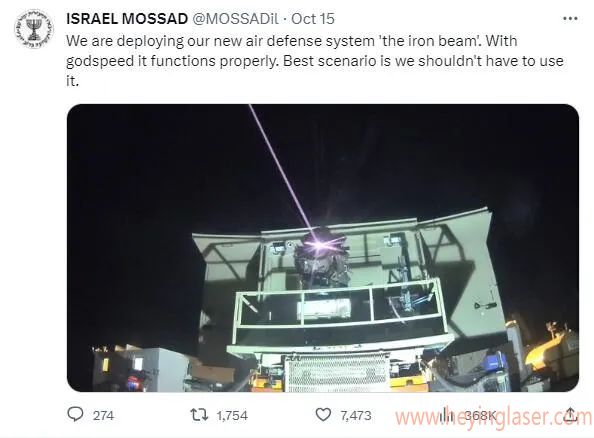Select the tweet text about the iron beam
The image size is (594, 438).
click(x=315, y=61)
